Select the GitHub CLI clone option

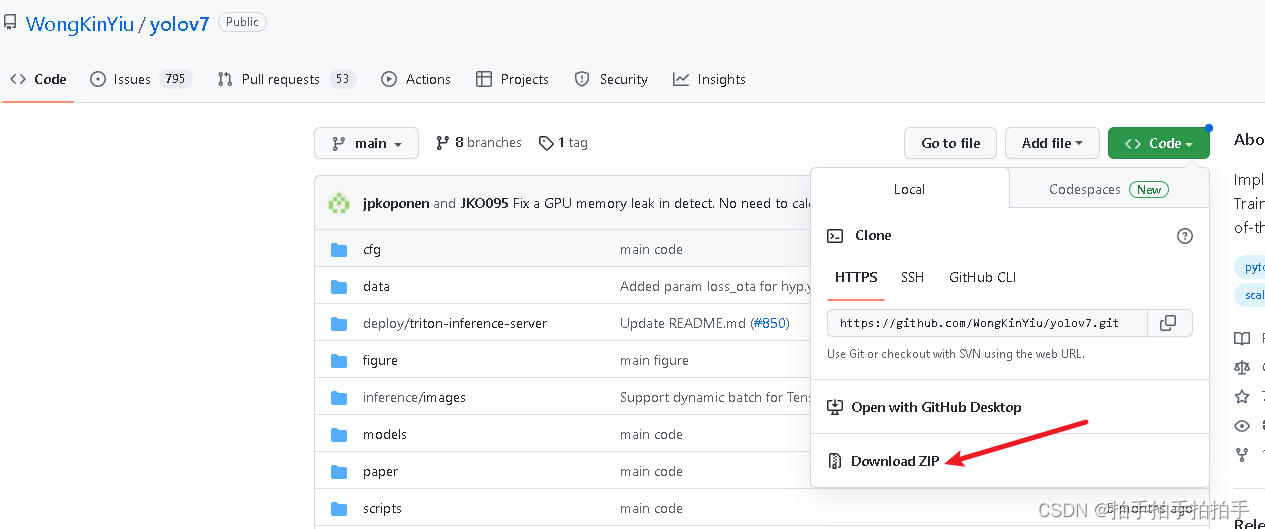click(982, 277)
